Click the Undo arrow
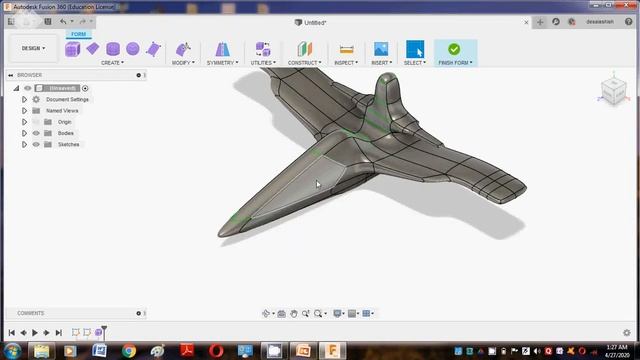 (x=63, y=22)
